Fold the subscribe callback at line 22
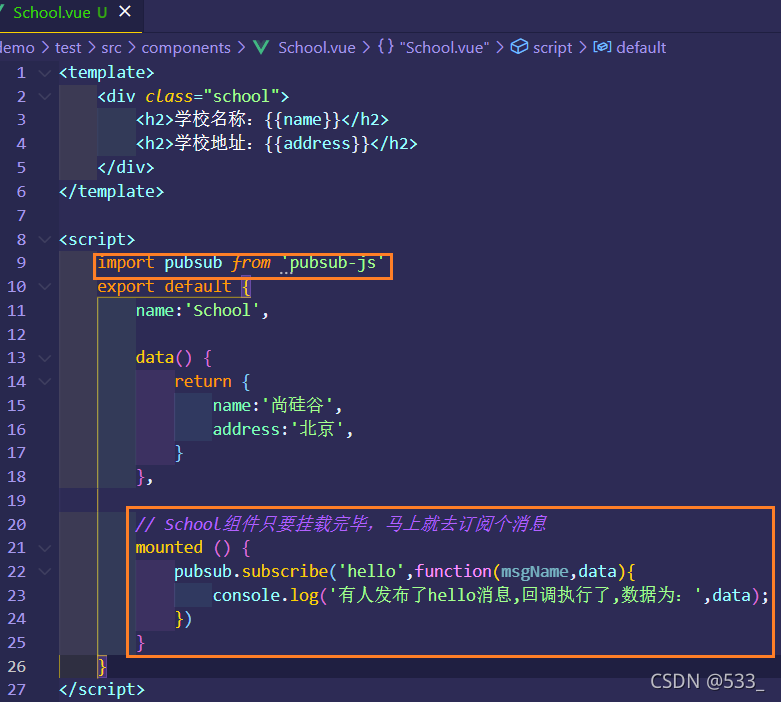Screen dimensions: 781x702 (x=45, y=572)
